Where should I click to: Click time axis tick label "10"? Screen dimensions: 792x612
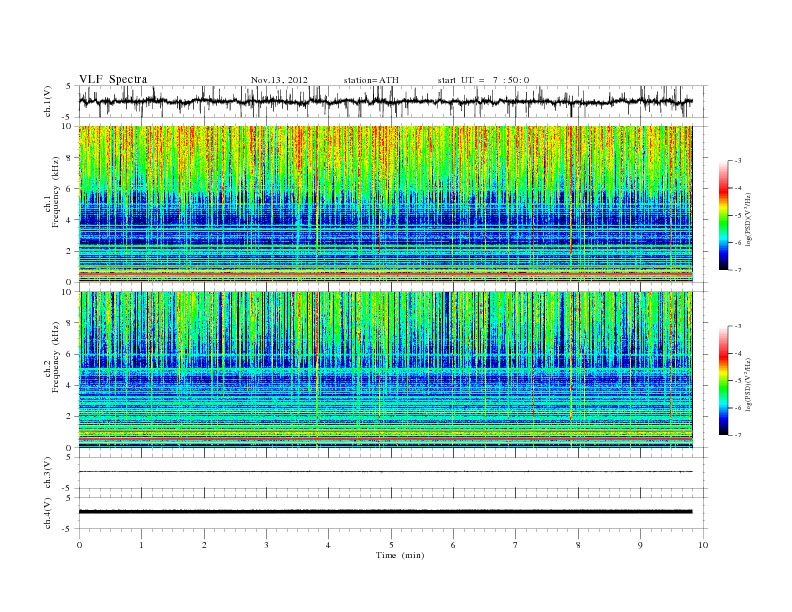click(x=703, y=545)
